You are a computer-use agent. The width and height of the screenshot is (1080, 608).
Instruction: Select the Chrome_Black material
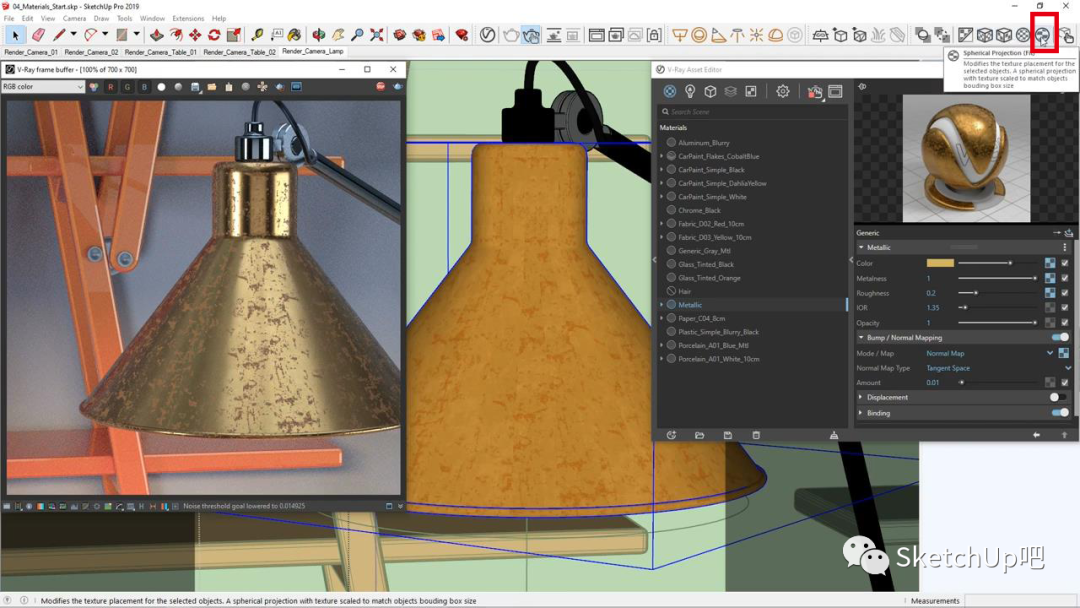tap(699, 210)
